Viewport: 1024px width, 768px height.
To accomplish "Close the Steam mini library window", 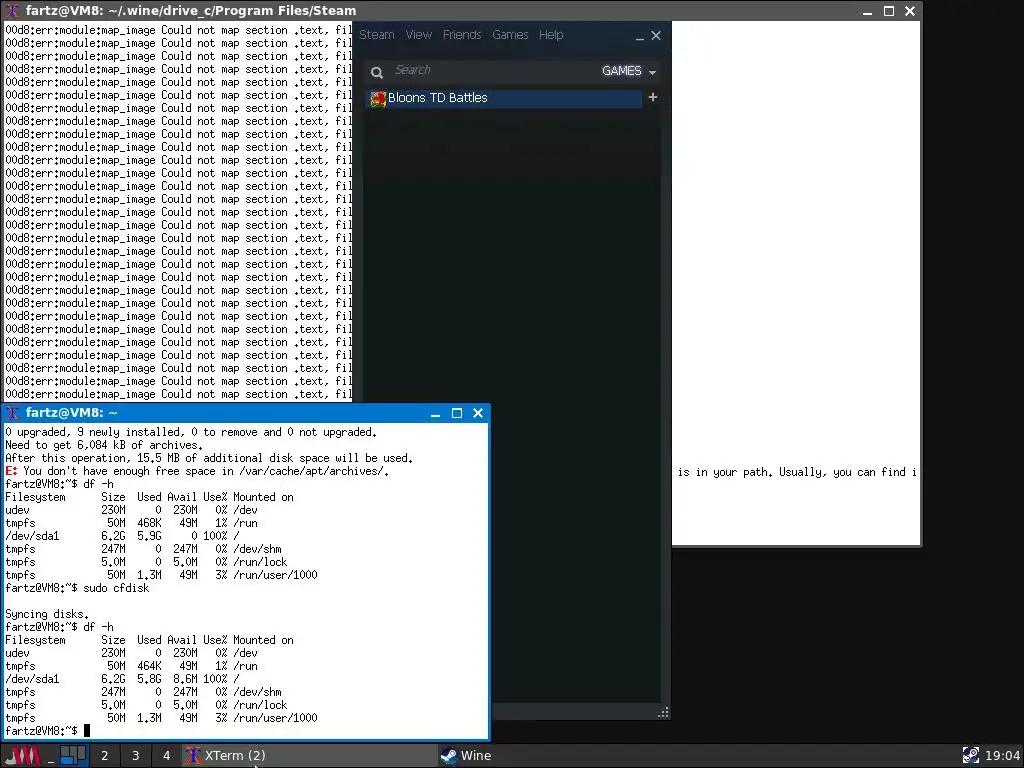I will pyautogui.click(x=656, y=35).
